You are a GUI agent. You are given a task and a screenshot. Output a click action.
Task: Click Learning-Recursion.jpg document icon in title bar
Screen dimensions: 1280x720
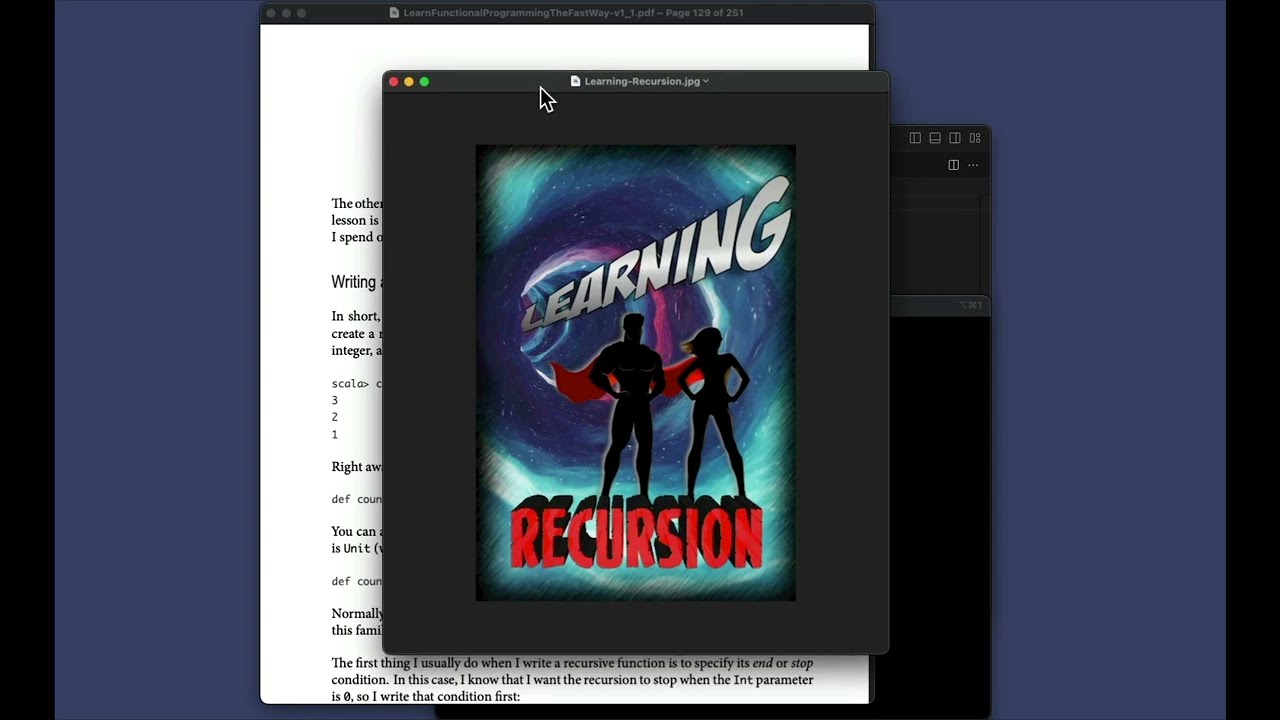pyautogui.click(x=575, y=81)
